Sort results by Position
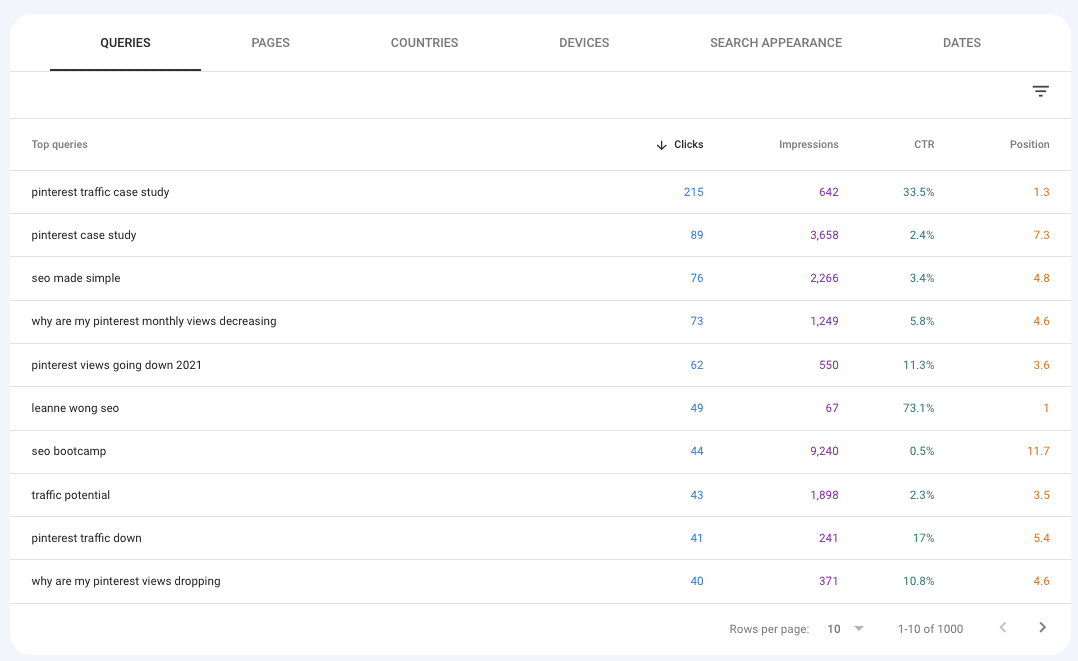Screen dimensions: 1078x661 1029,144
